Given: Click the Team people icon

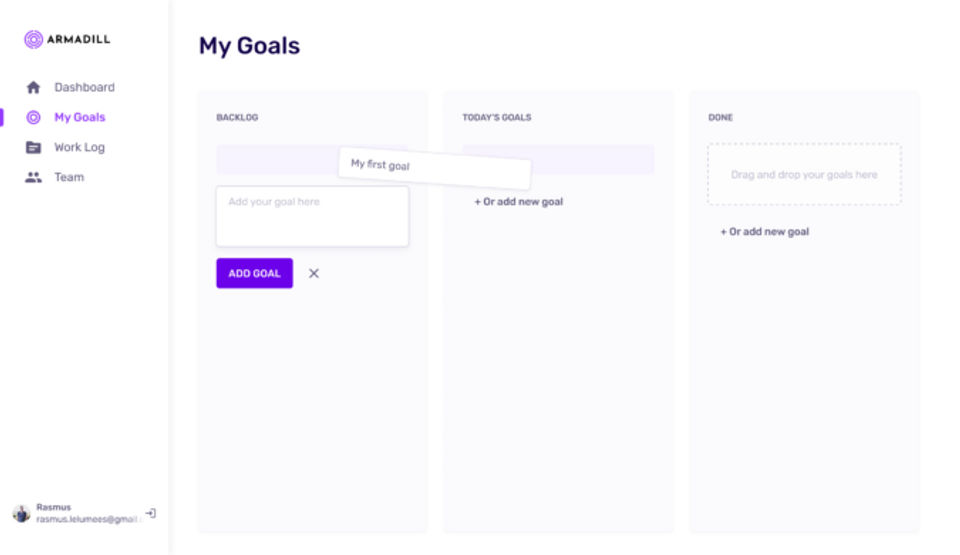Looking at the screenshot, I should [33, 178].
